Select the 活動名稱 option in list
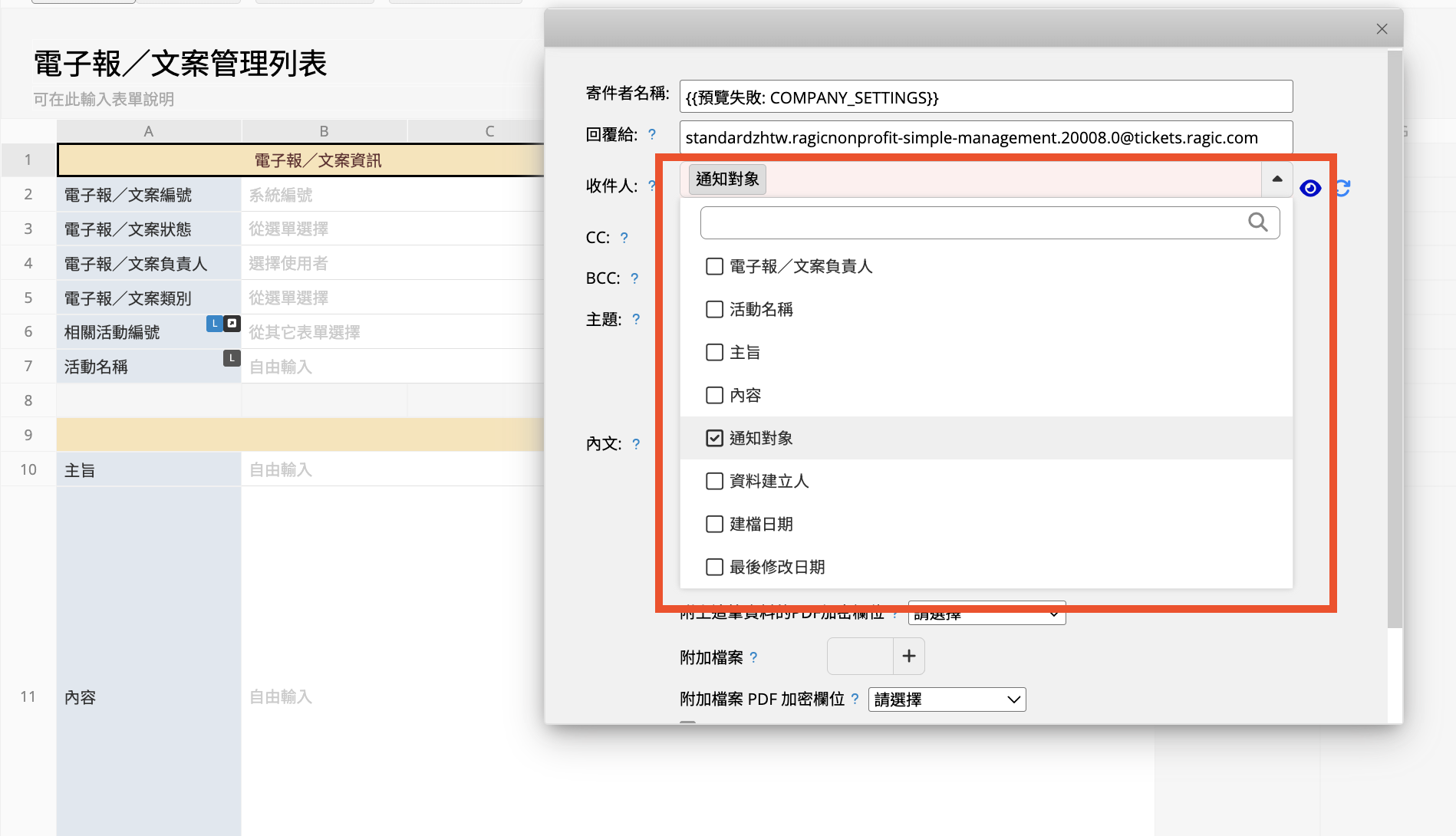This screenshot has width=1456, height=836. click(760, 309)
